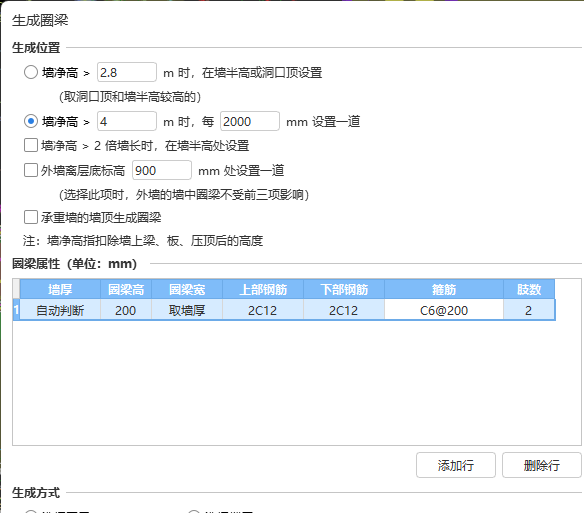This screenshot has width=584, height=513.
Task: Select the 取墙厚 cell
Action: pyautogui.click(x=187, y=310)
